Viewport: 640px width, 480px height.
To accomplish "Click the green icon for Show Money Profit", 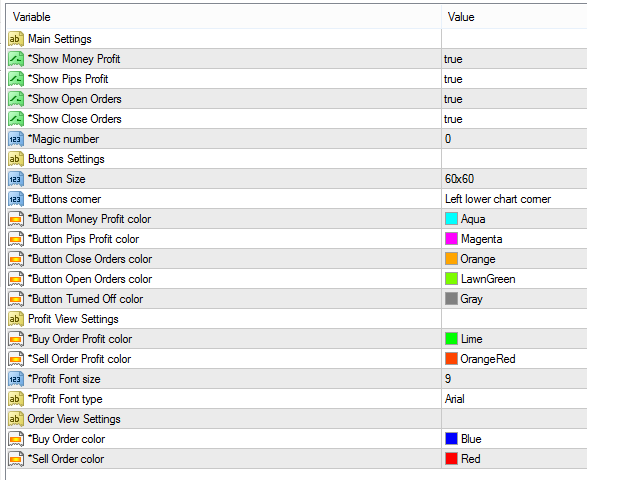I will (16, 59).
